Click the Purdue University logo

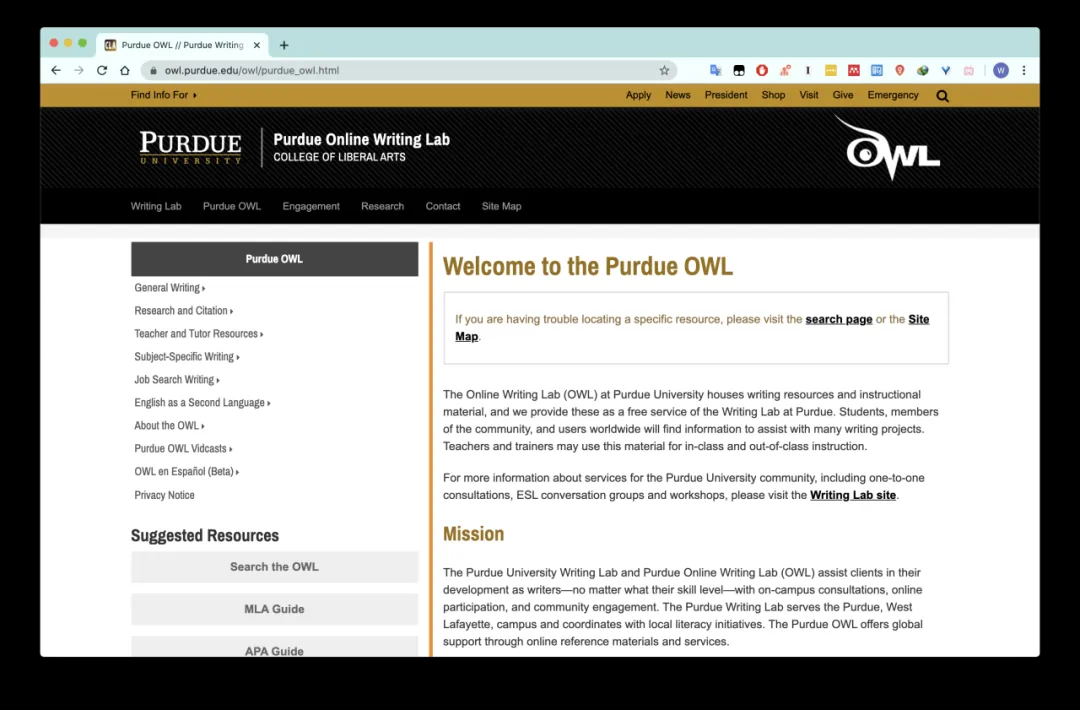(x=191, y=147)
